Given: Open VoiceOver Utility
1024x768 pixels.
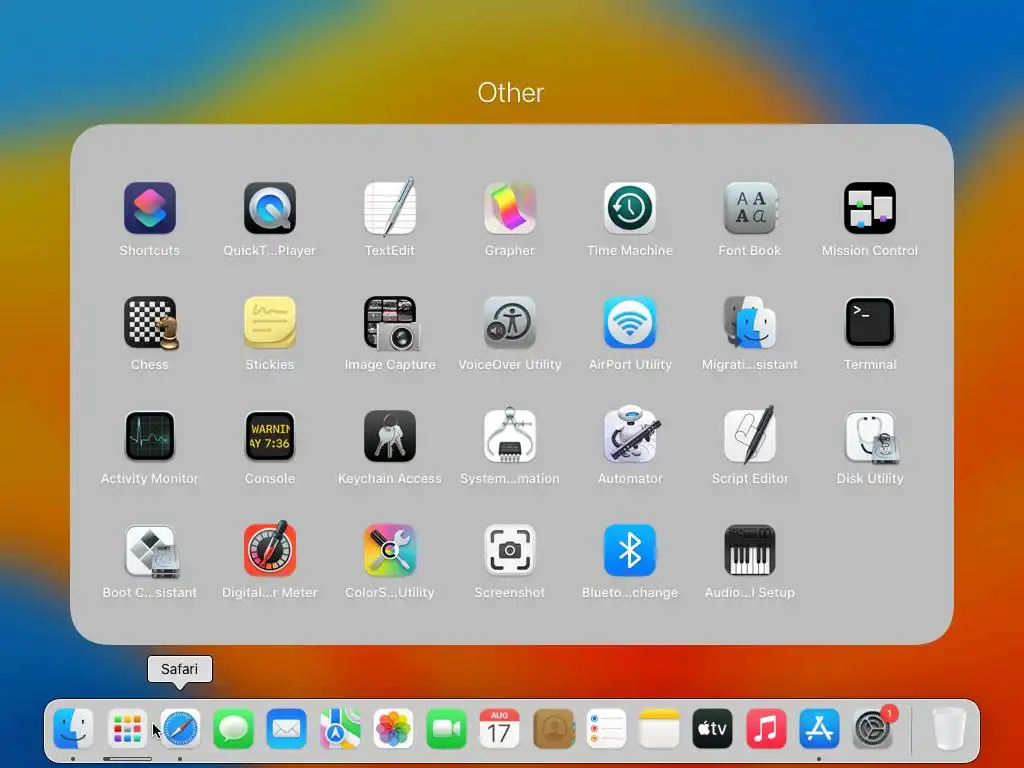Looking at the screenshot, I should (510, 323).
